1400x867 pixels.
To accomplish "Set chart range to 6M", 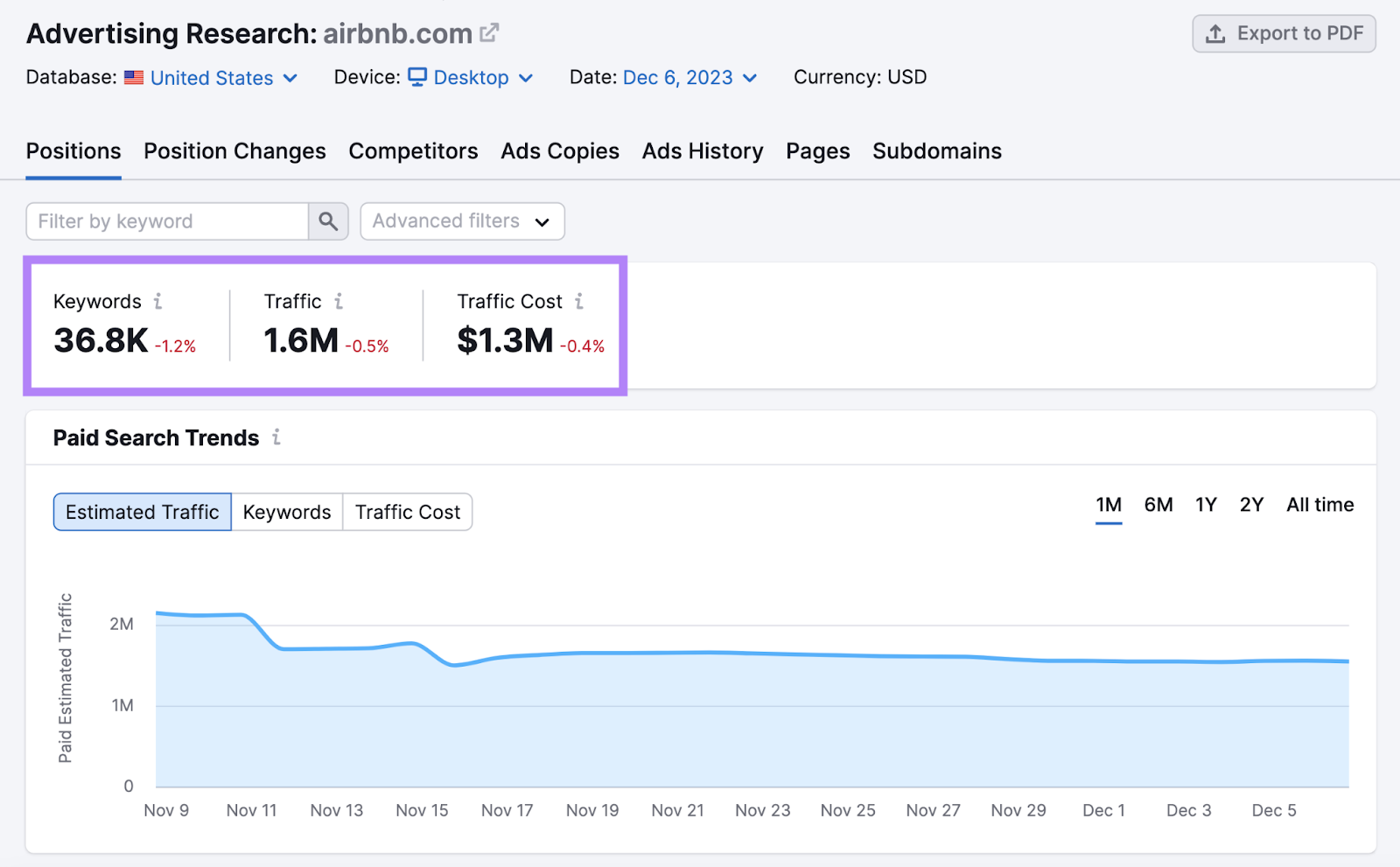I will (x=1158, y=505).
